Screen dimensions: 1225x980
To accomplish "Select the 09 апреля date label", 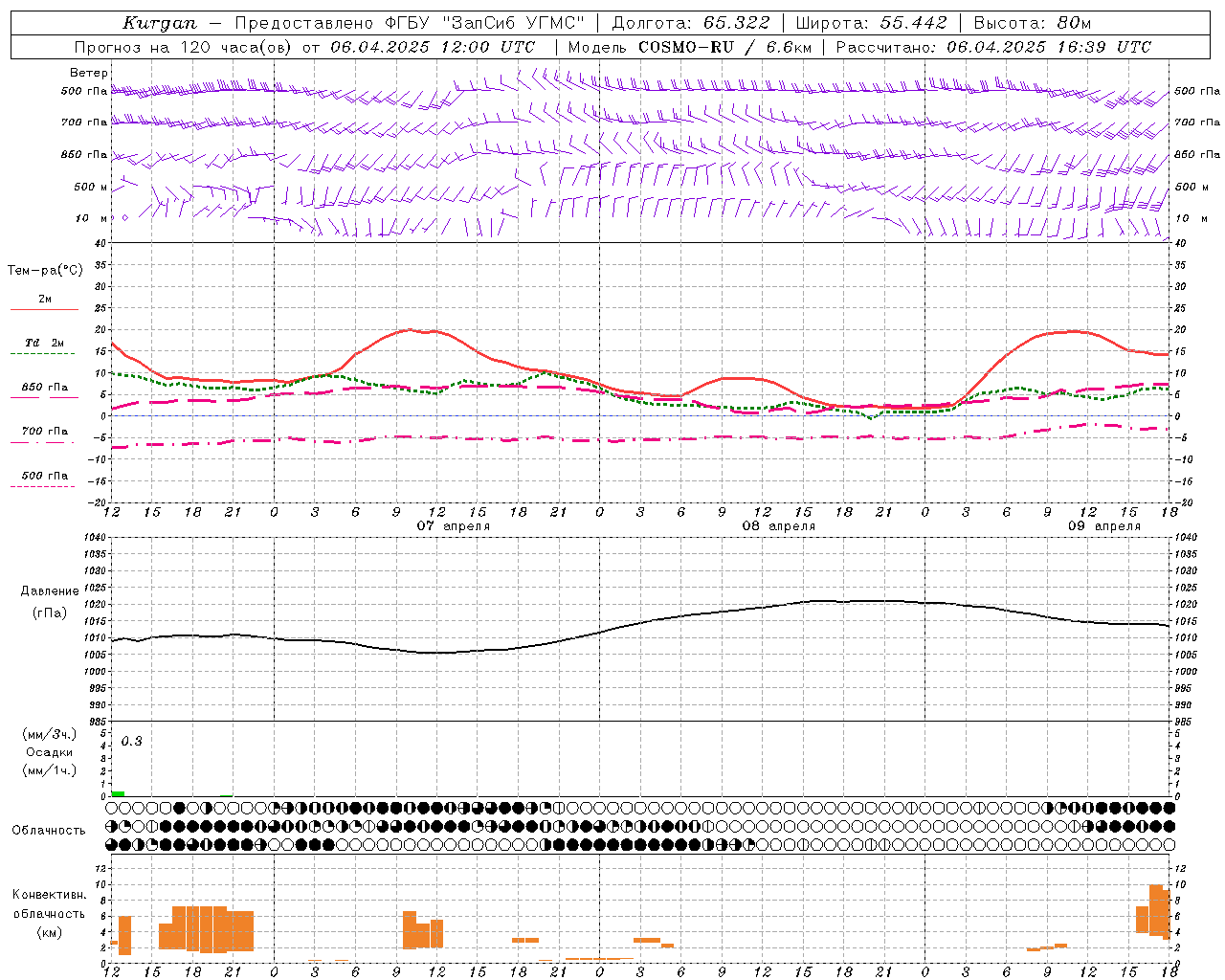I will [1104, 526].
